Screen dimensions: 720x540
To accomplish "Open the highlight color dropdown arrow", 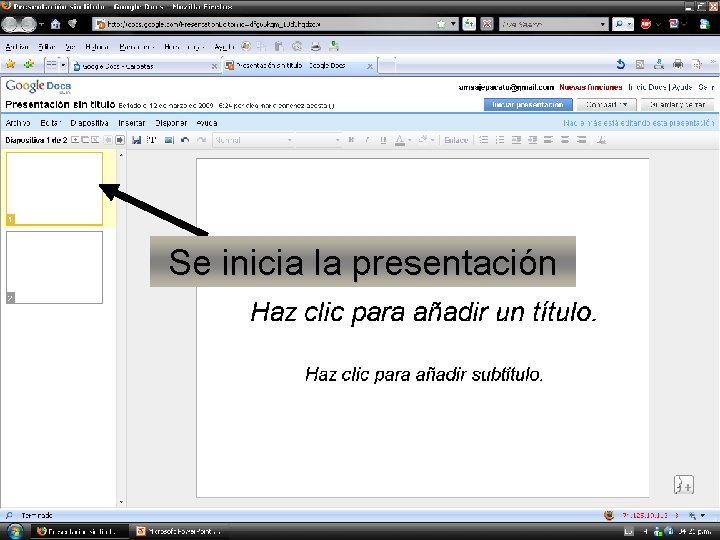I will [432, 140].
